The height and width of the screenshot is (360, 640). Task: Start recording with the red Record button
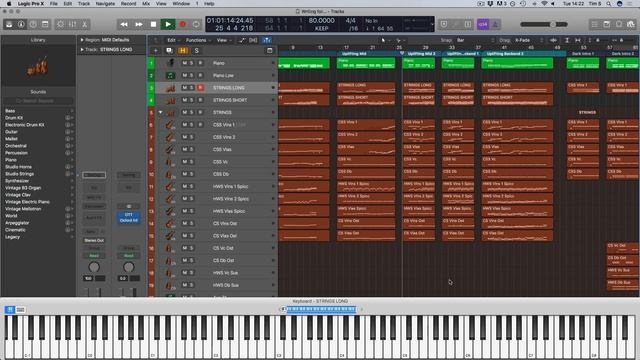[x=182, y=24]
